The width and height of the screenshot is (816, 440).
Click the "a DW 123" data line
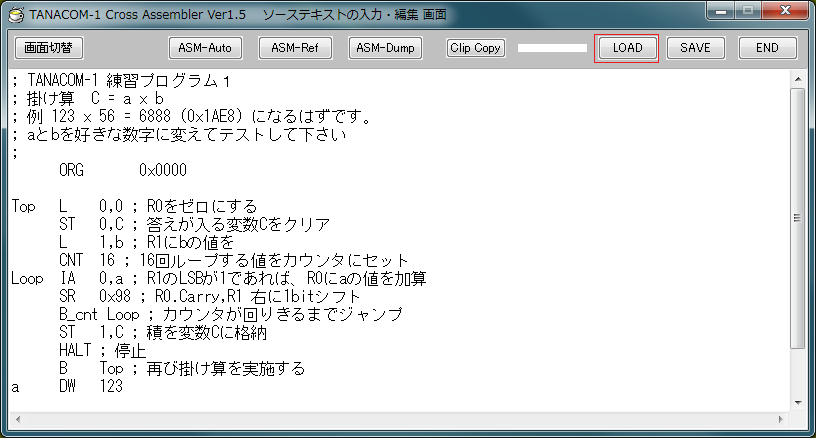[x=67, y=386]
